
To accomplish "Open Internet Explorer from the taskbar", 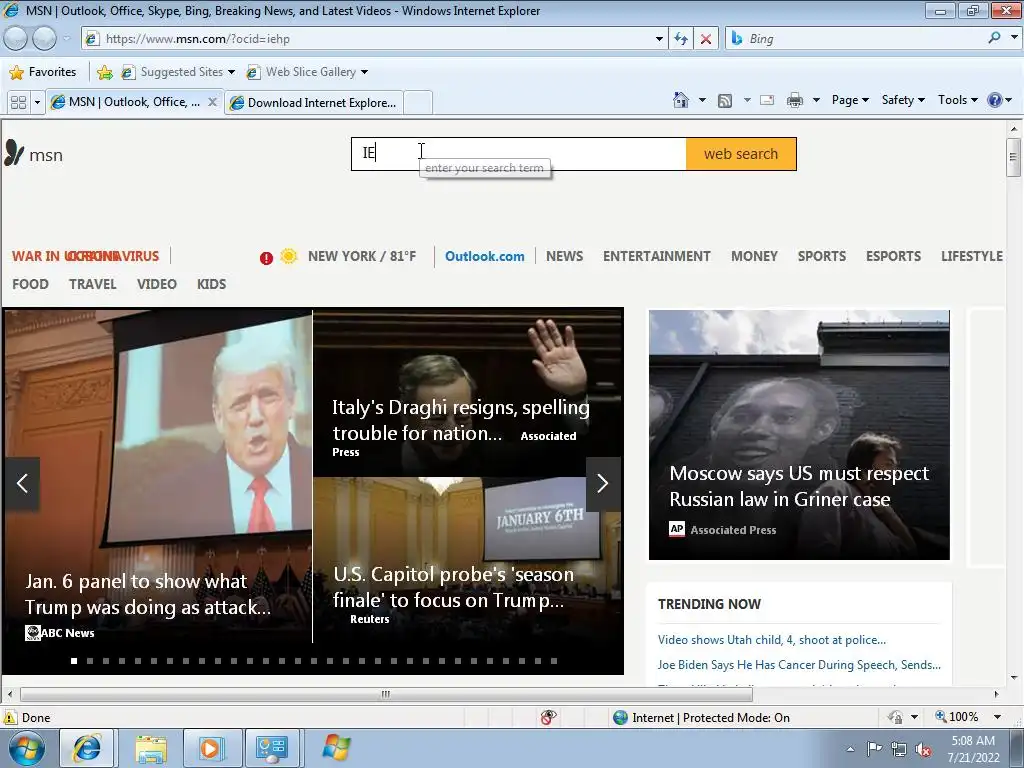I will tap(87, 748).
